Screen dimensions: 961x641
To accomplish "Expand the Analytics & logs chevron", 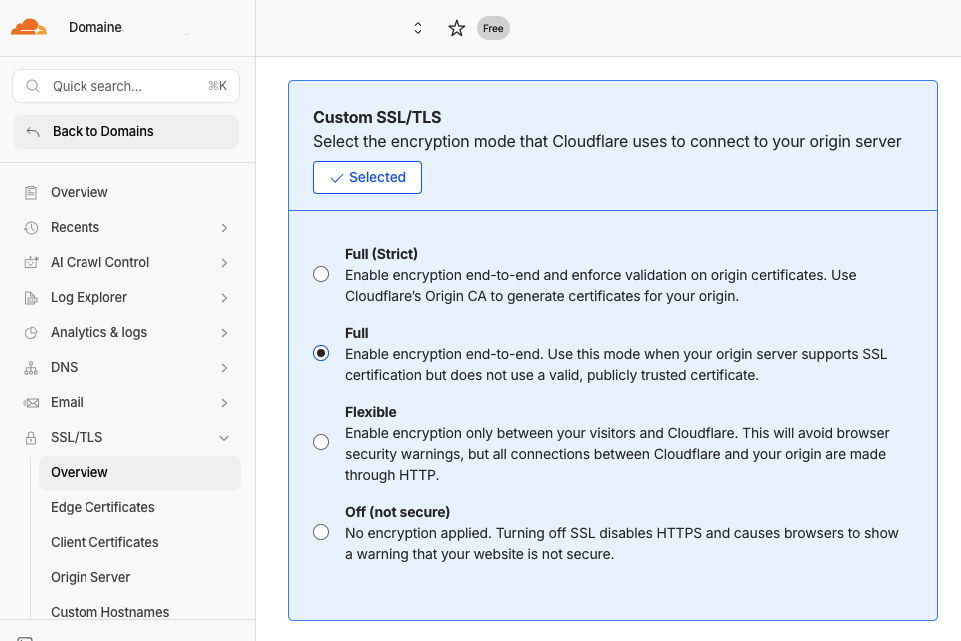I will tap(224, 333).
